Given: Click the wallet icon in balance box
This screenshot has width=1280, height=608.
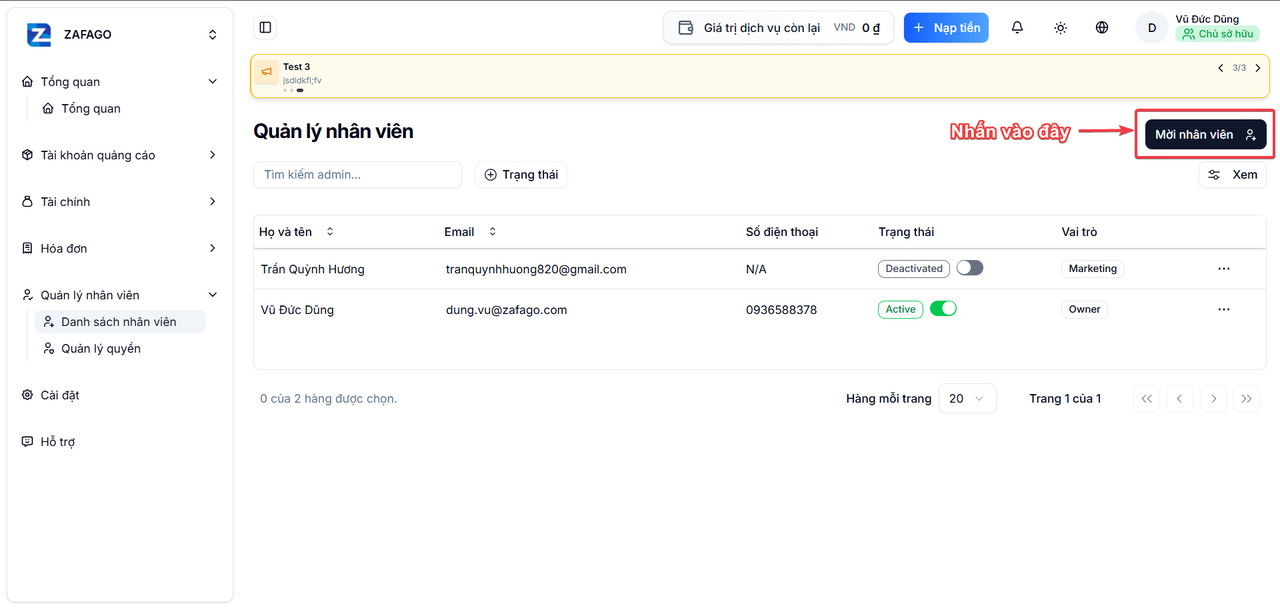Looking at the screenshot, I should 686,28.
